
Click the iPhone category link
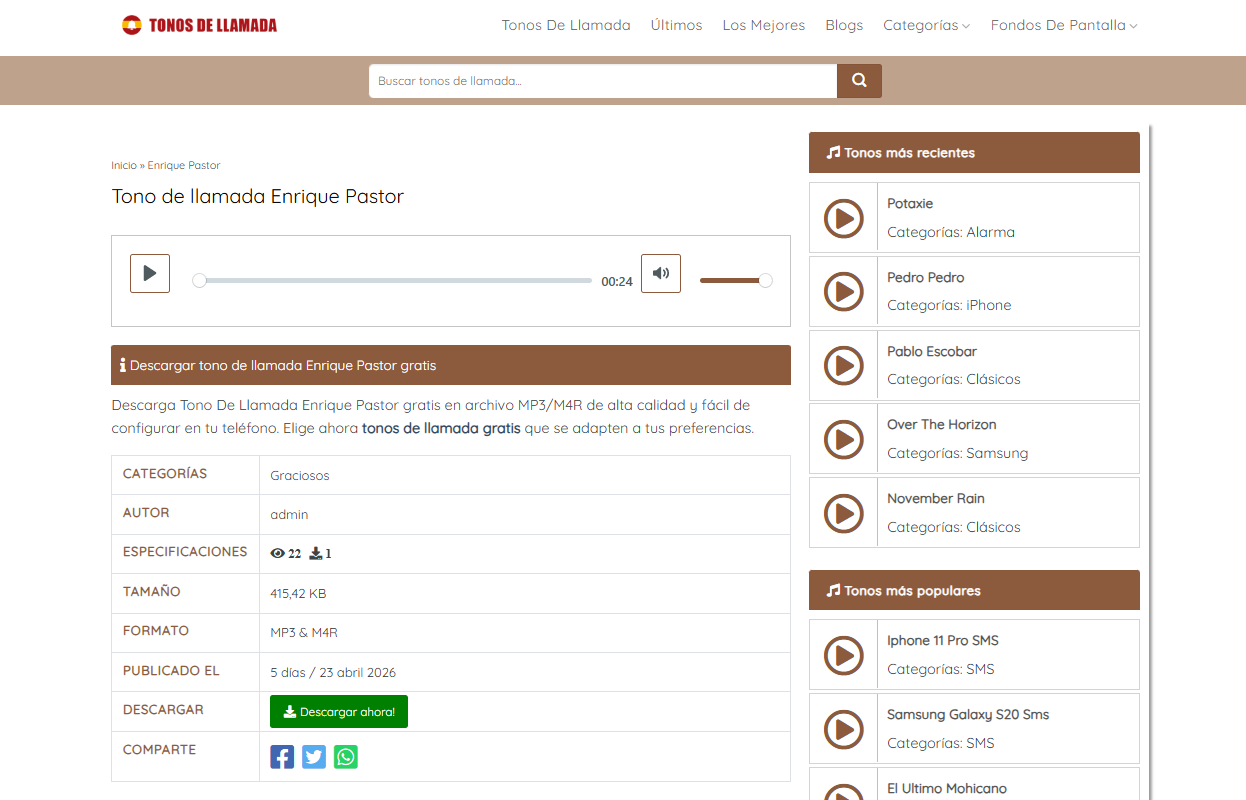[989, 305]
